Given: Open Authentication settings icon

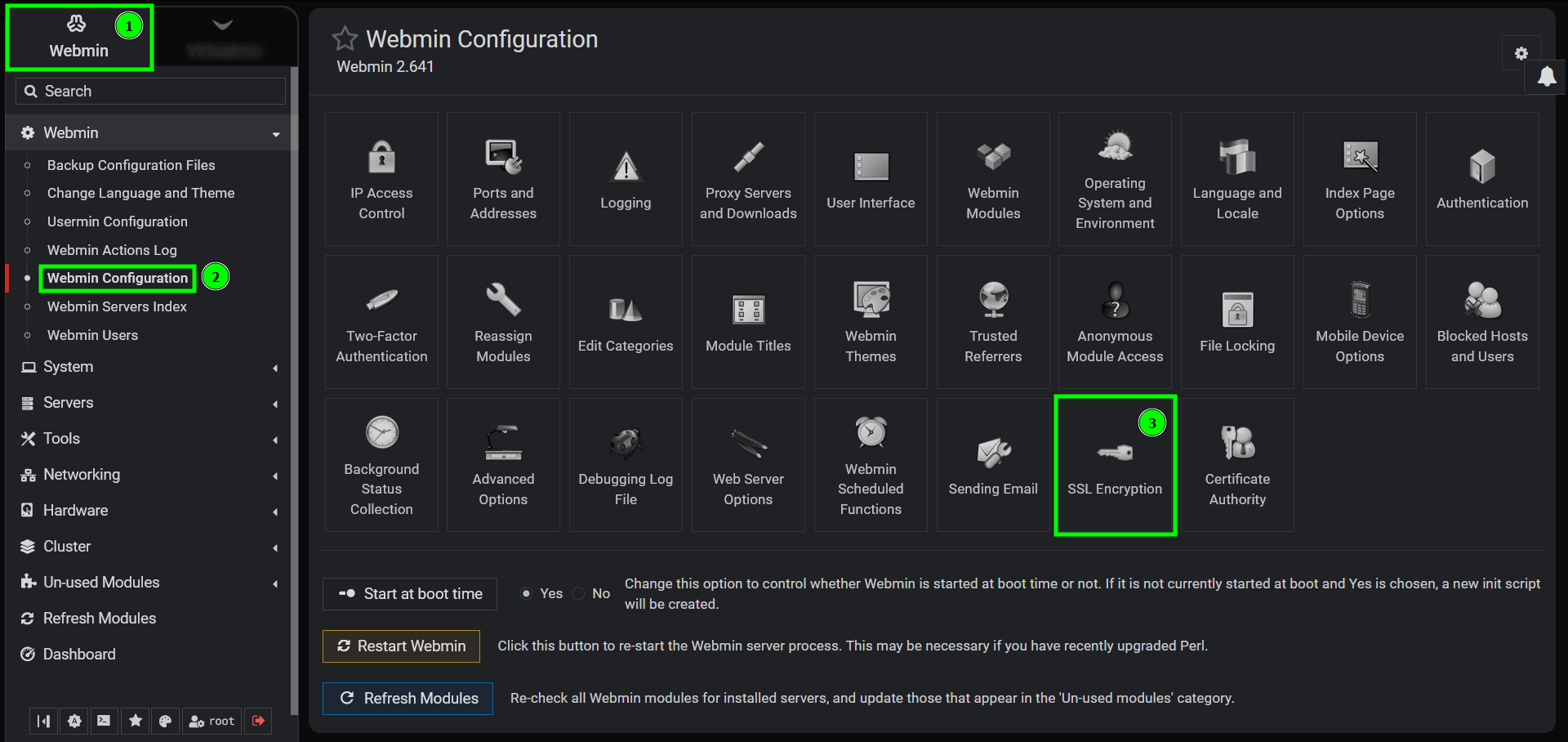Looking at the screenshot, I should pos(1482,179).
